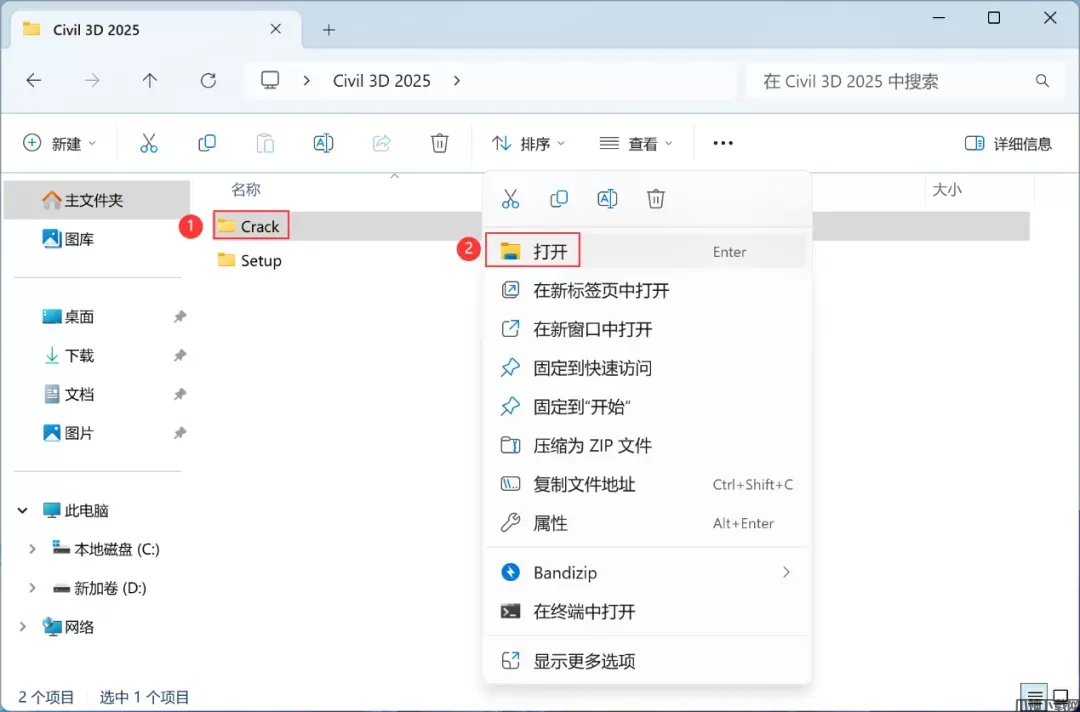
Task: Switch to details list view icon
Action: pos(1035,696)
